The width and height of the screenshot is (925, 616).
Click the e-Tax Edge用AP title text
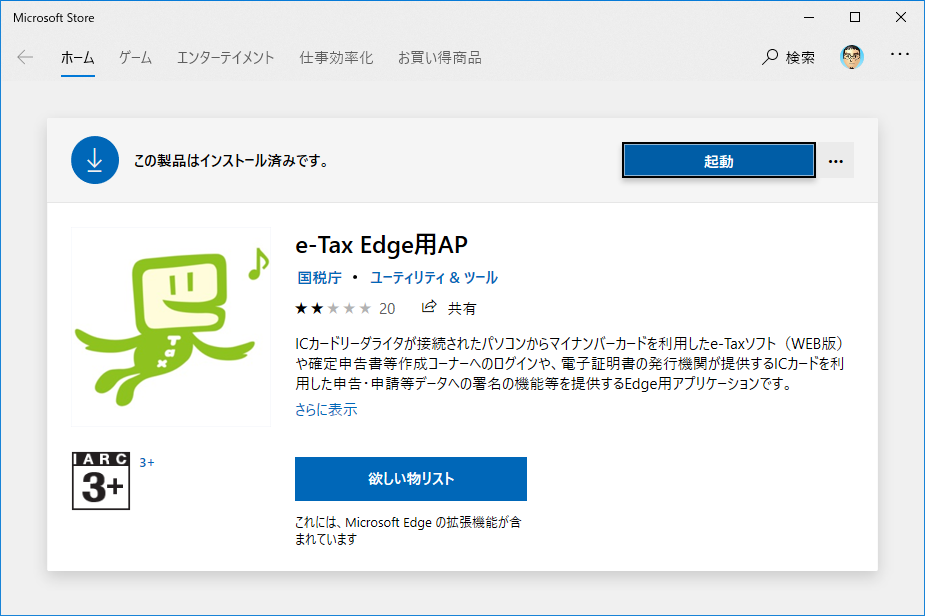[x=381, y=245]
